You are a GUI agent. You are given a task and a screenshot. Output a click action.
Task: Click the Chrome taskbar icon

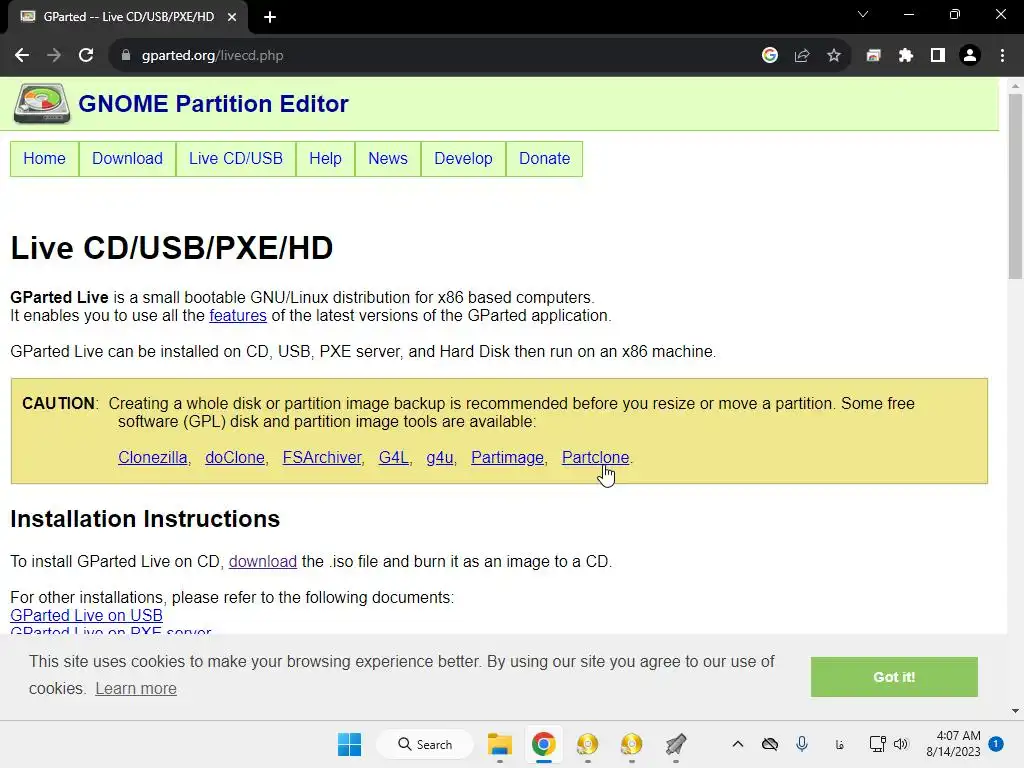[543, 744]
